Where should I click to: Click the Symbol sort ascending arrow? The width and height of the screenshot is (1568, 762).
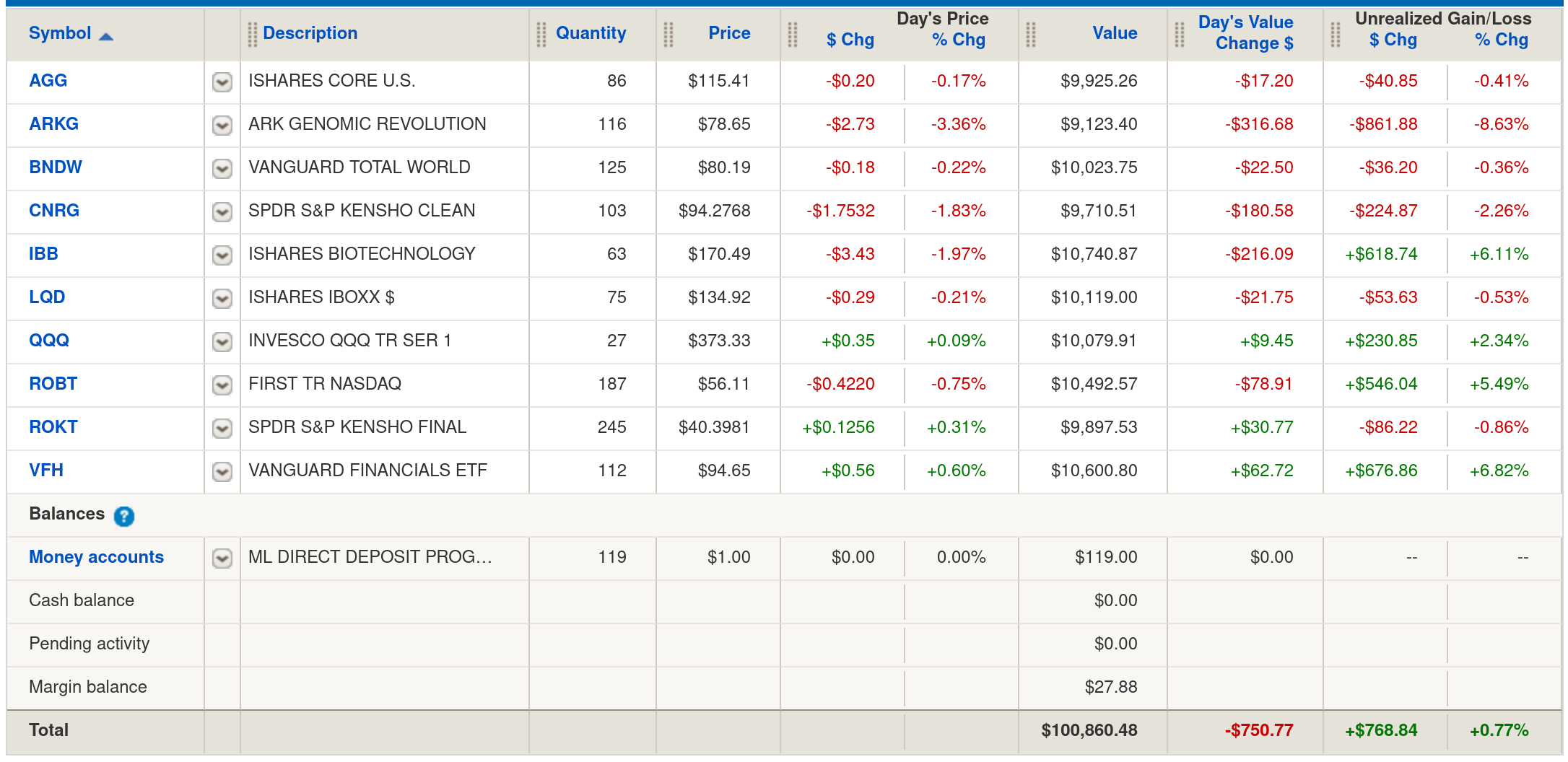[x=106, y=36]
